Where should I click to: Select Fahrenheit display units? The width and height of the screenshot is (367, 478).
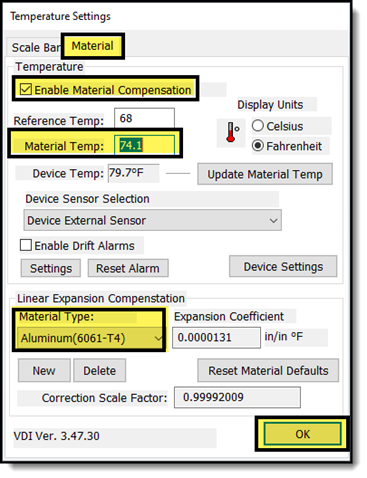coord(258,146)
